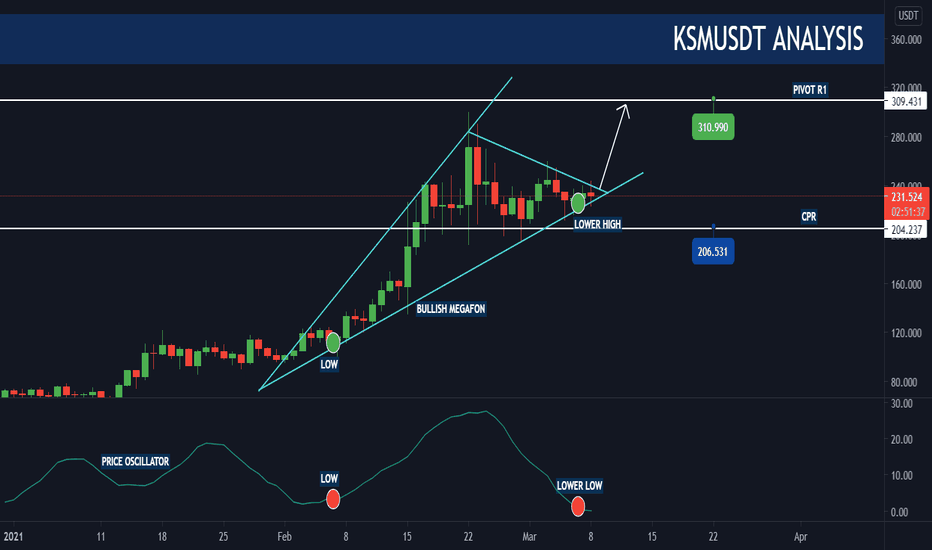Click the 160.000 price scale value
The image size is (932, 550).
click(906, 284)
